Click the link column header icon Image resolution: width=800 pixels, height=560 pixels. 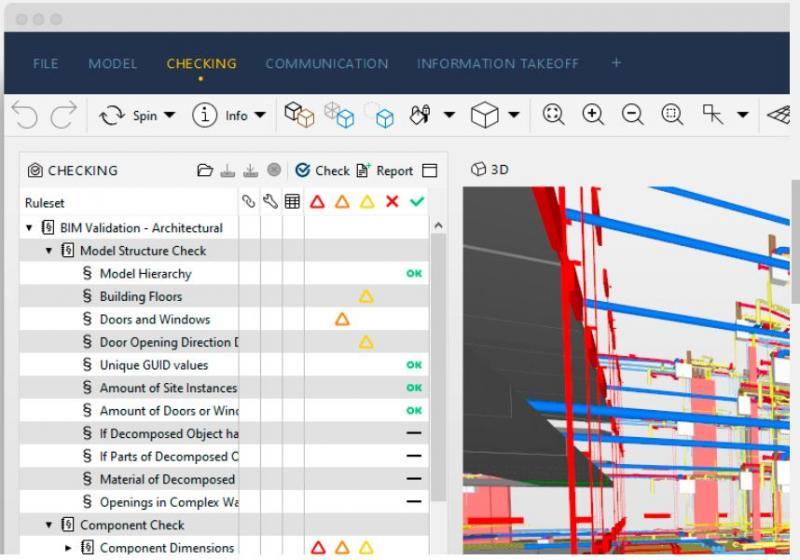[248, 202]
